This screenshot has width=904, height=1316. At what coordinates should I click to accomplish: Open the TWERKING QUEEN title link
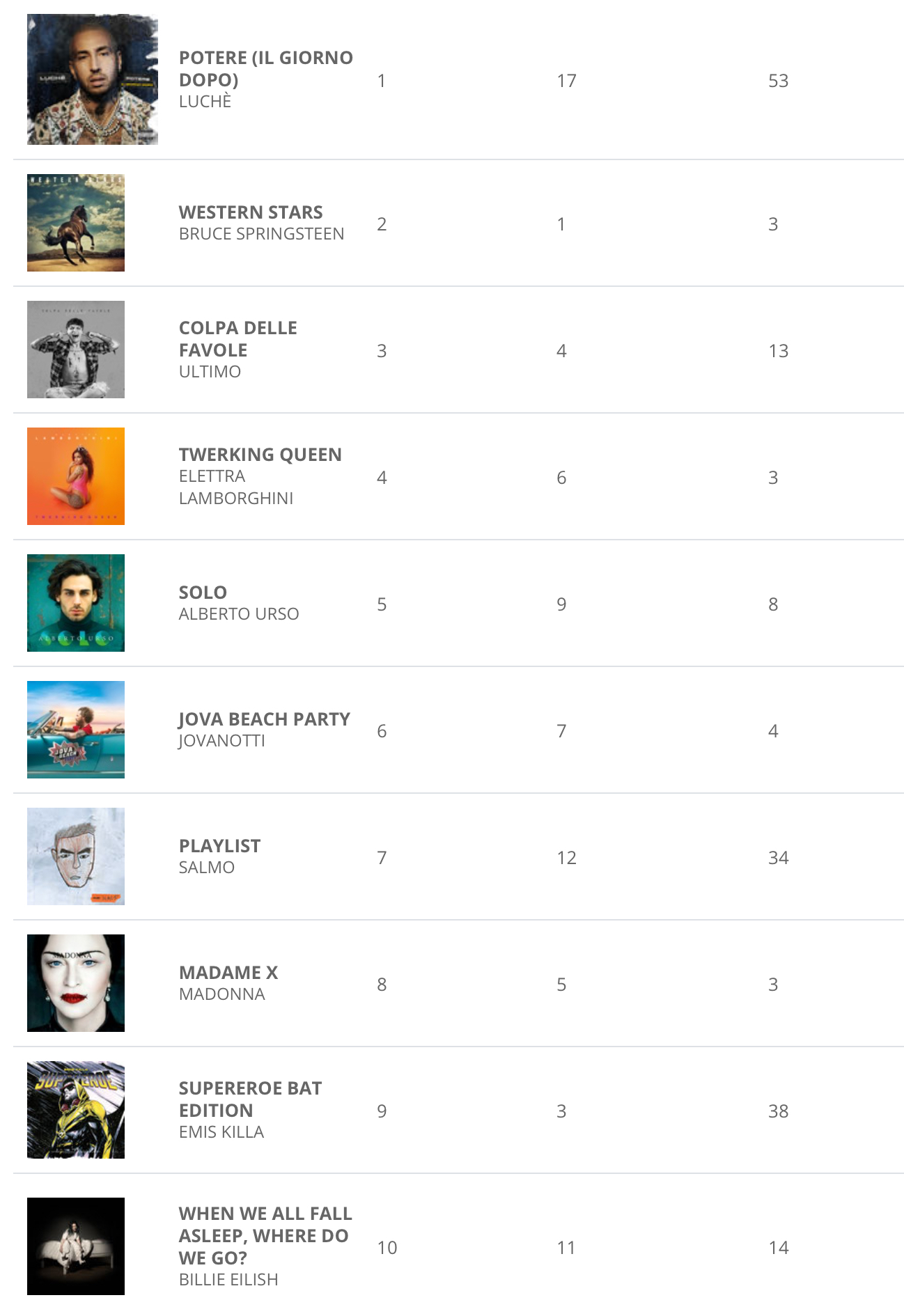pyautogui.click(x=260, y=454)
